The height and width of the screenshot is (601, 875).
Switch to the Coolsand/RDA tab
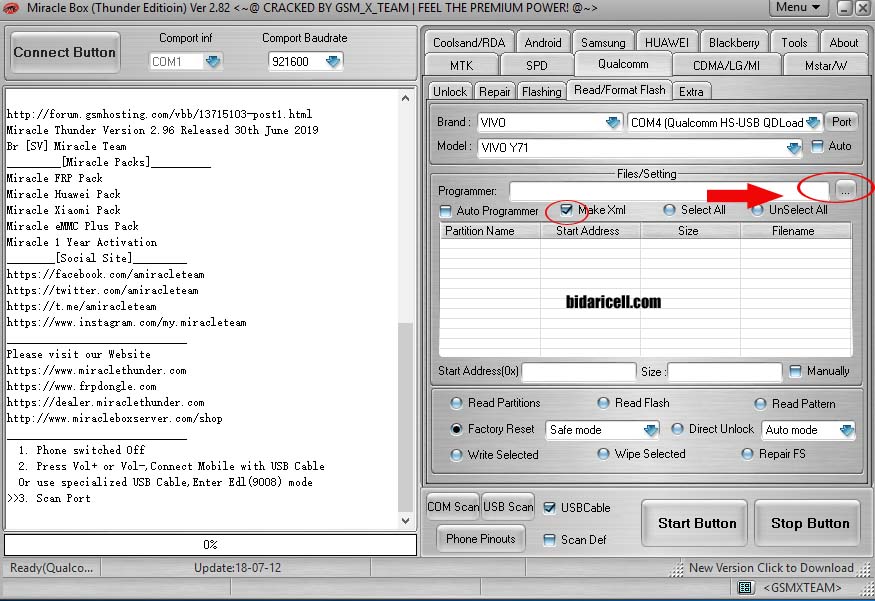click(469, 42)
